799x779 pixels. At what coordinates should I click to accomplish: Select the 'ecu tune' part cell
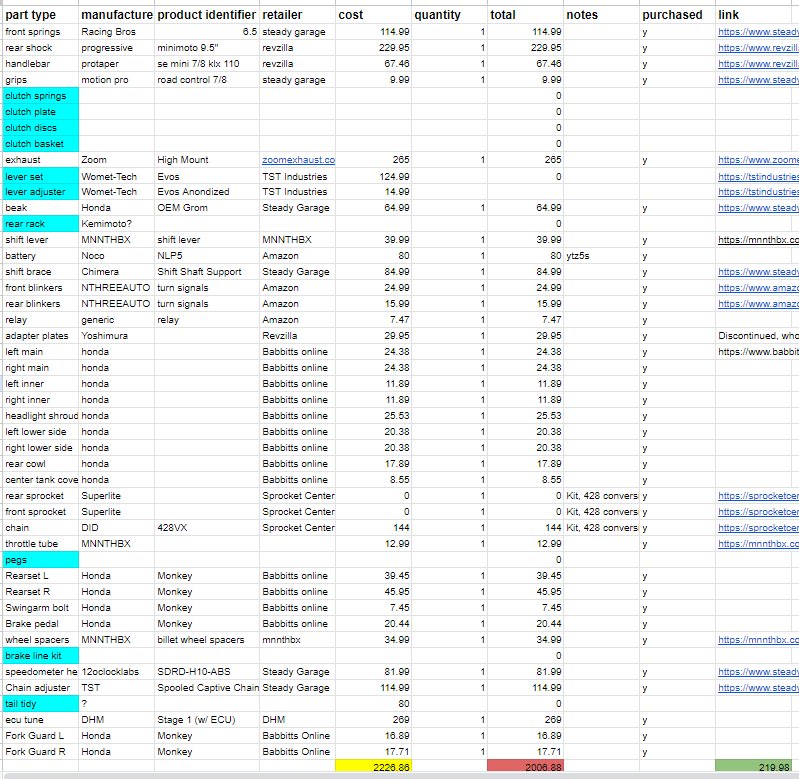pos(41,720)
